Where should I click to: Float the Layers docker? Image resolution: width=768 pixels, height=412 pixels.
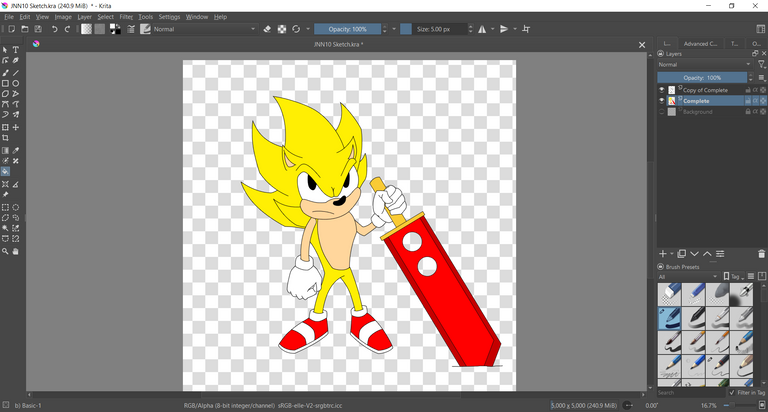[x=755, y=53]
